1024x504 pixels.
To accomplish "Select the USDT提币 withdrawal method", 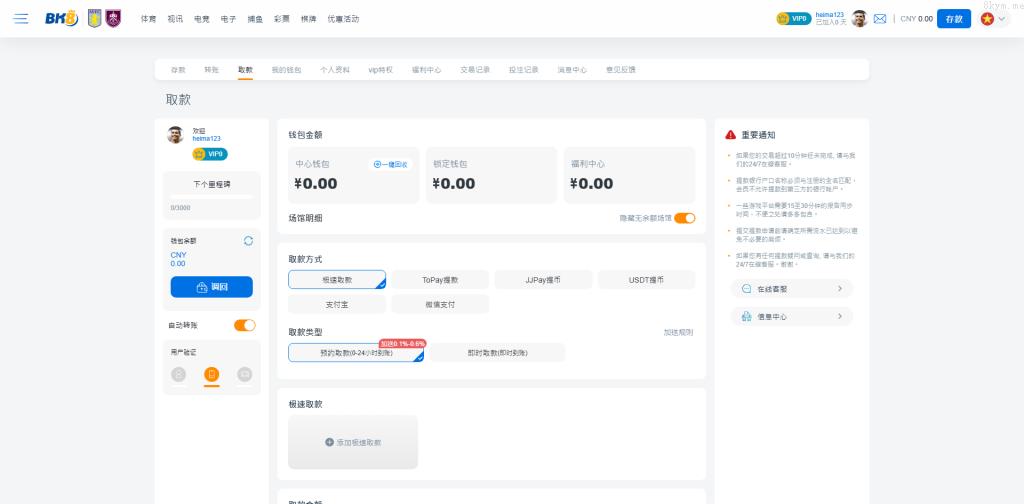I will (x=646, y=280).
